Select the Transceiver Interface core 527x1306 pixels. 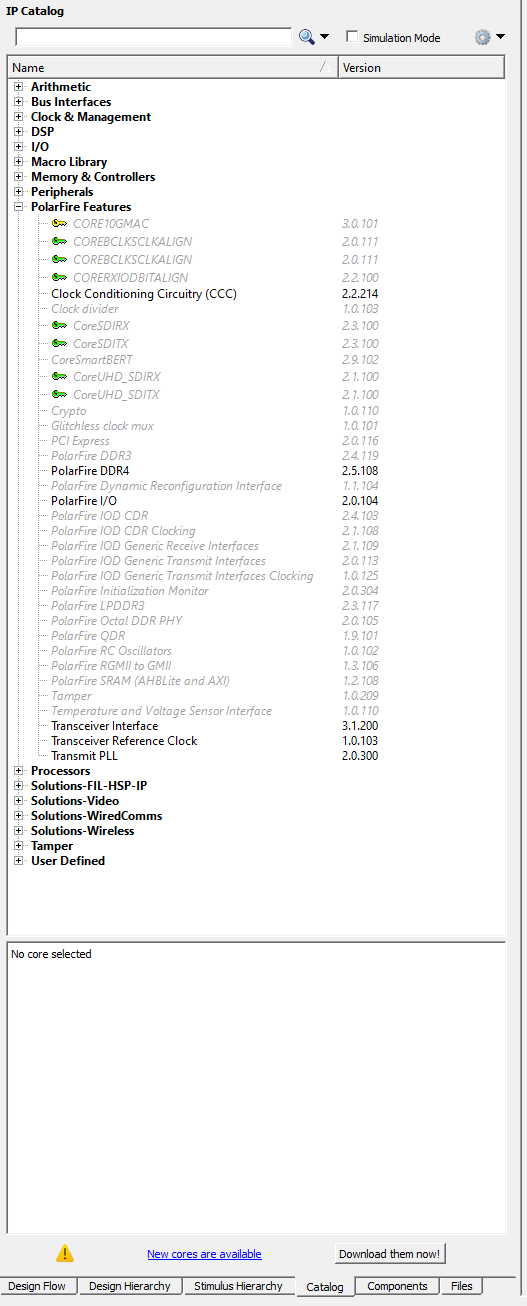[104, 726]
